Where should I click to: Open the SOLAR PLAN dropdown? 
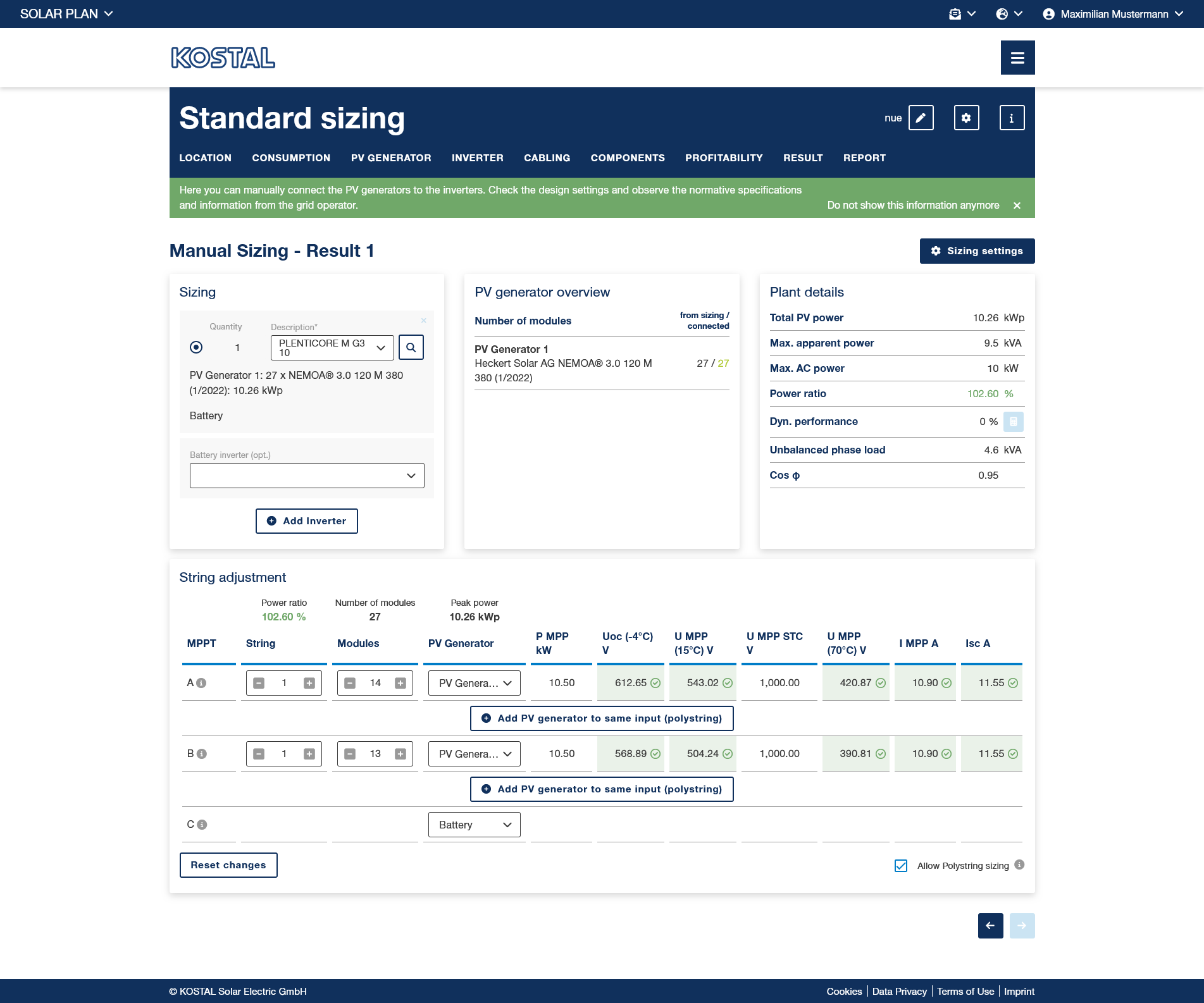coord(66,14)
